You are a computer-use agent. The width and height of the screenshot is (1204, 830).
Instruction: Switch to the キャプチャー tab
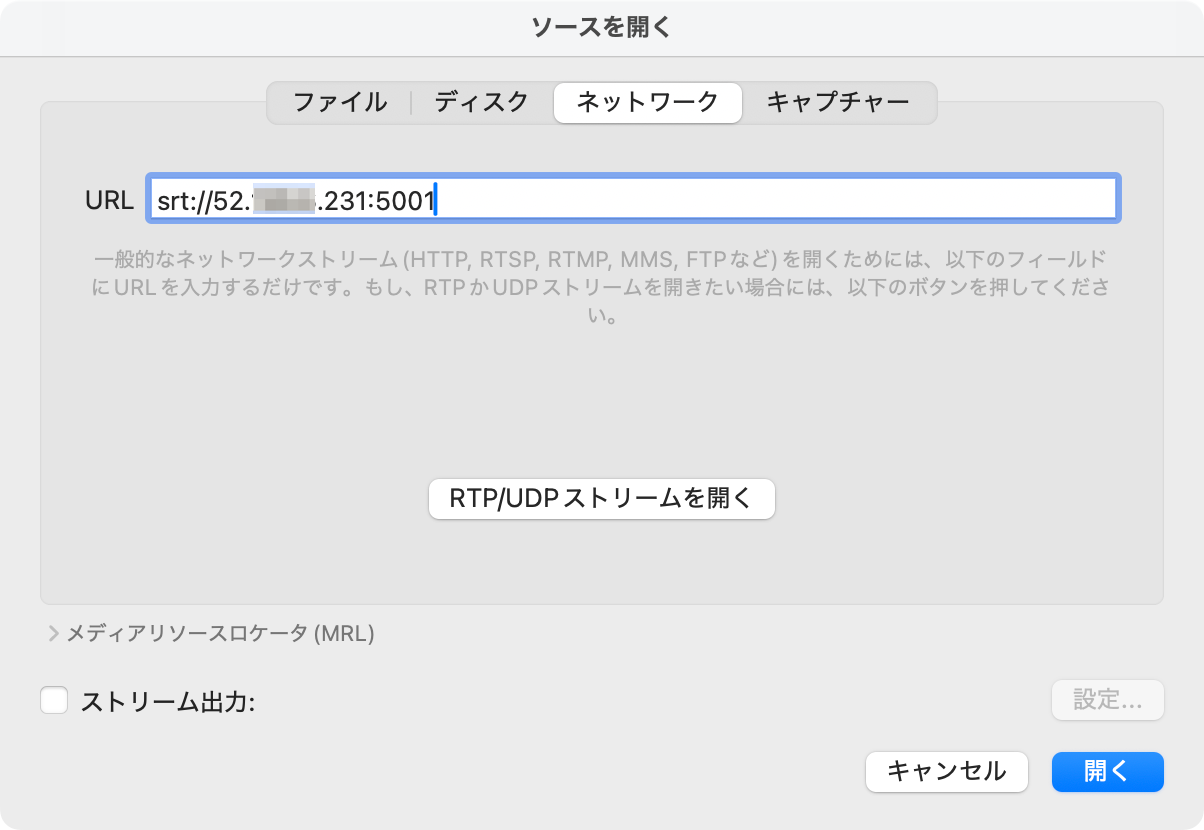(837, 102)
